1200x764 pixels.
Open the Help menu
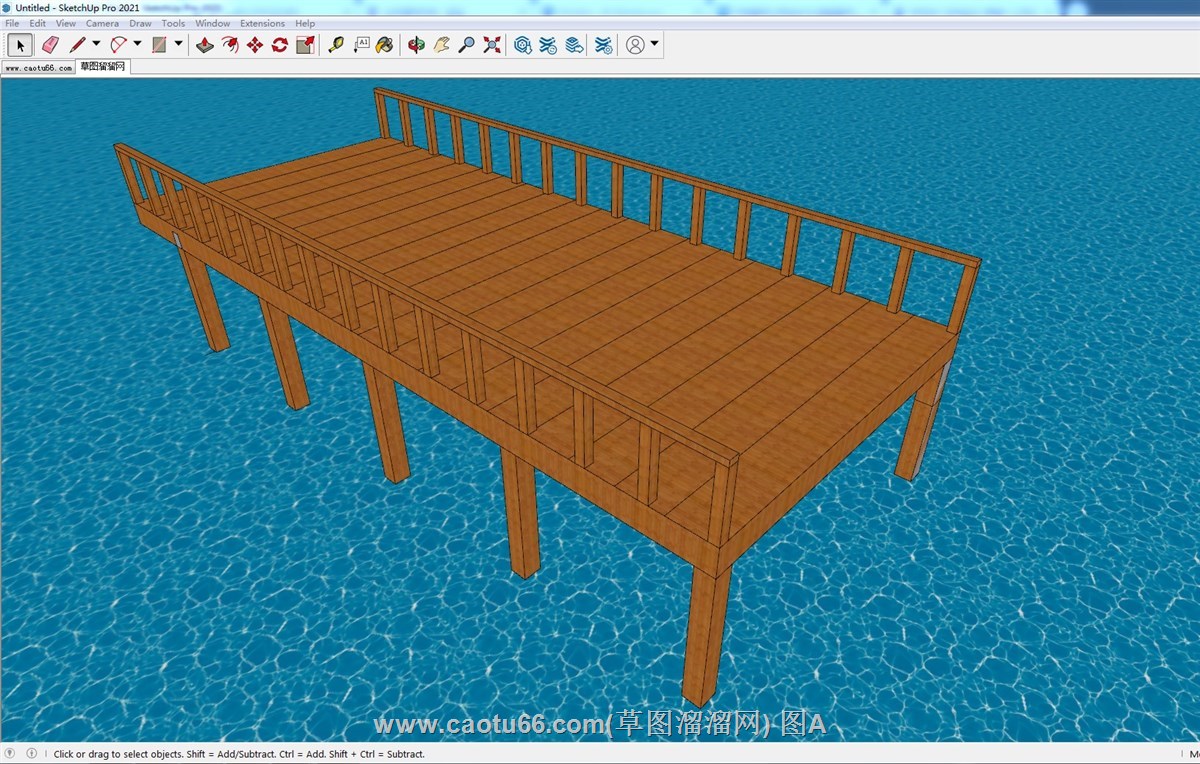tap(305, 23)
